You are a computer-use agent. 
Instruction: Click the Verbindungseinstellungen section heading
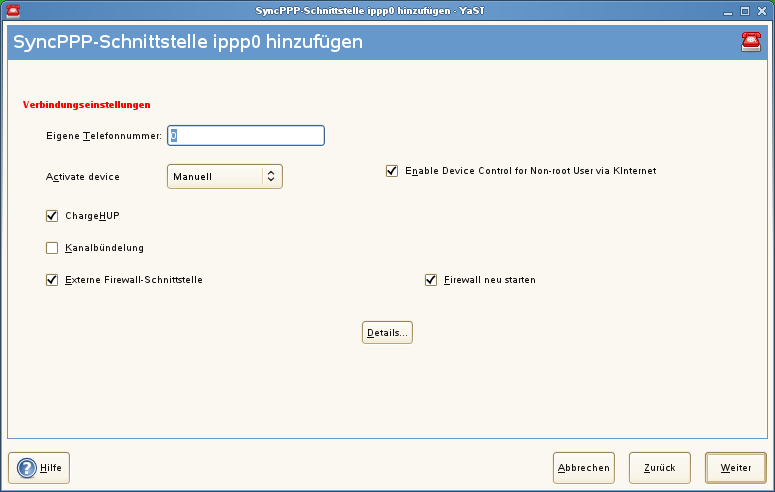(x=86, y=104)
